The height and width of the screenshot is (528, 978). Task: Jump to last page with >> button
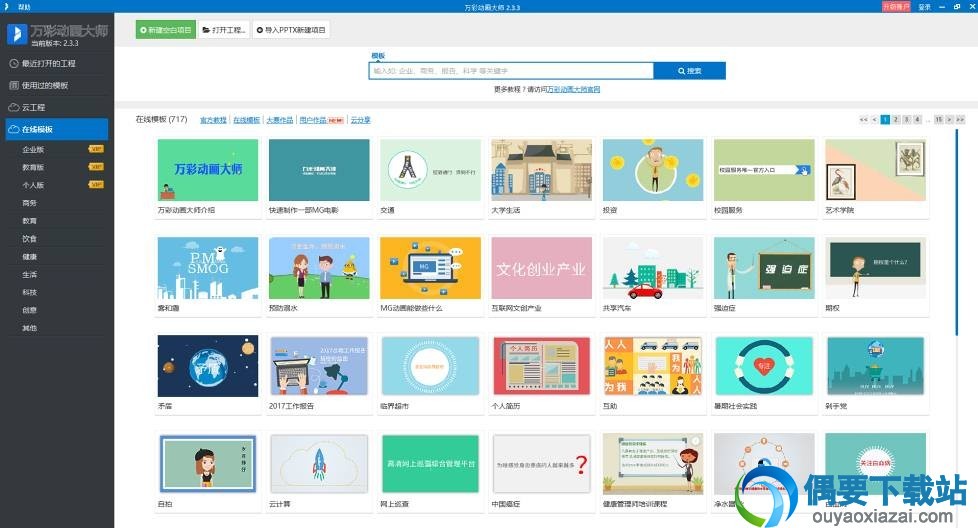(960, 119)
